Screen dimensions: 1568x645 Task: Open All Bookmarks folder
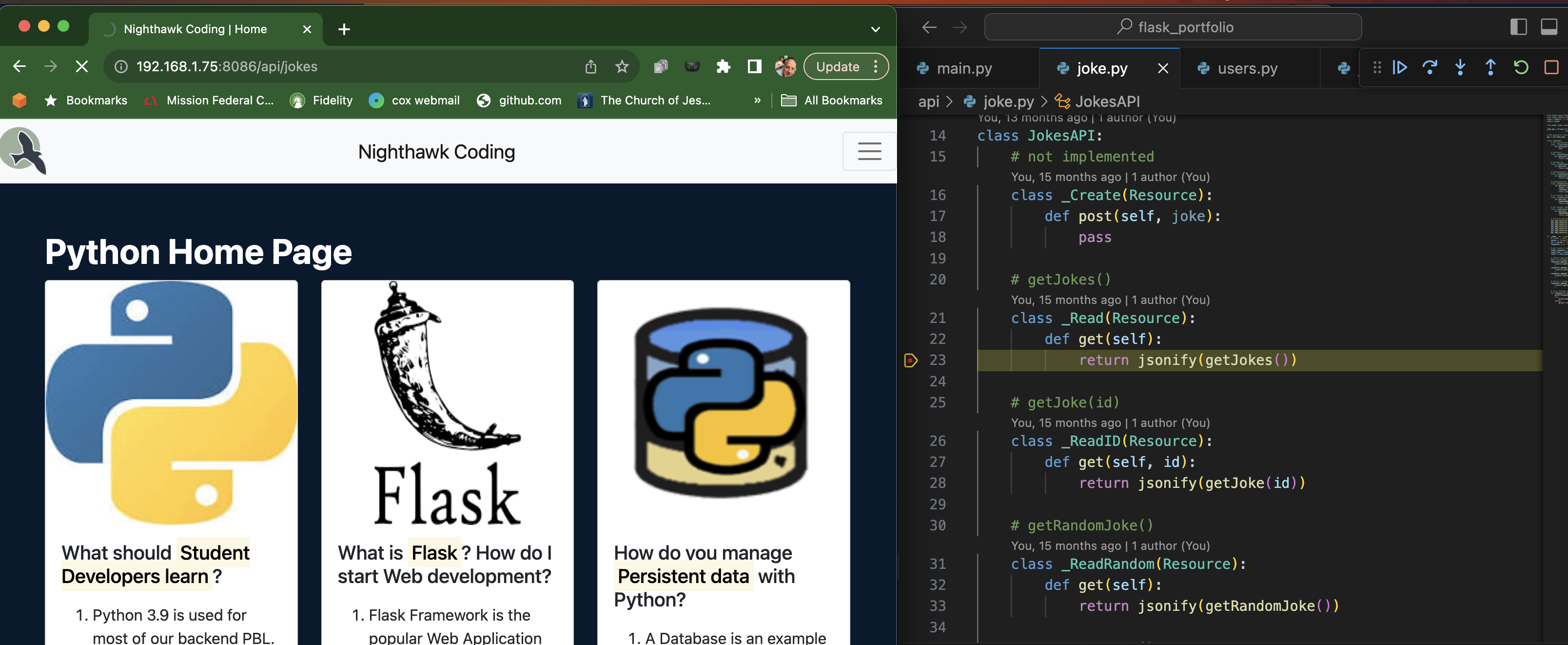pos(831,101)
